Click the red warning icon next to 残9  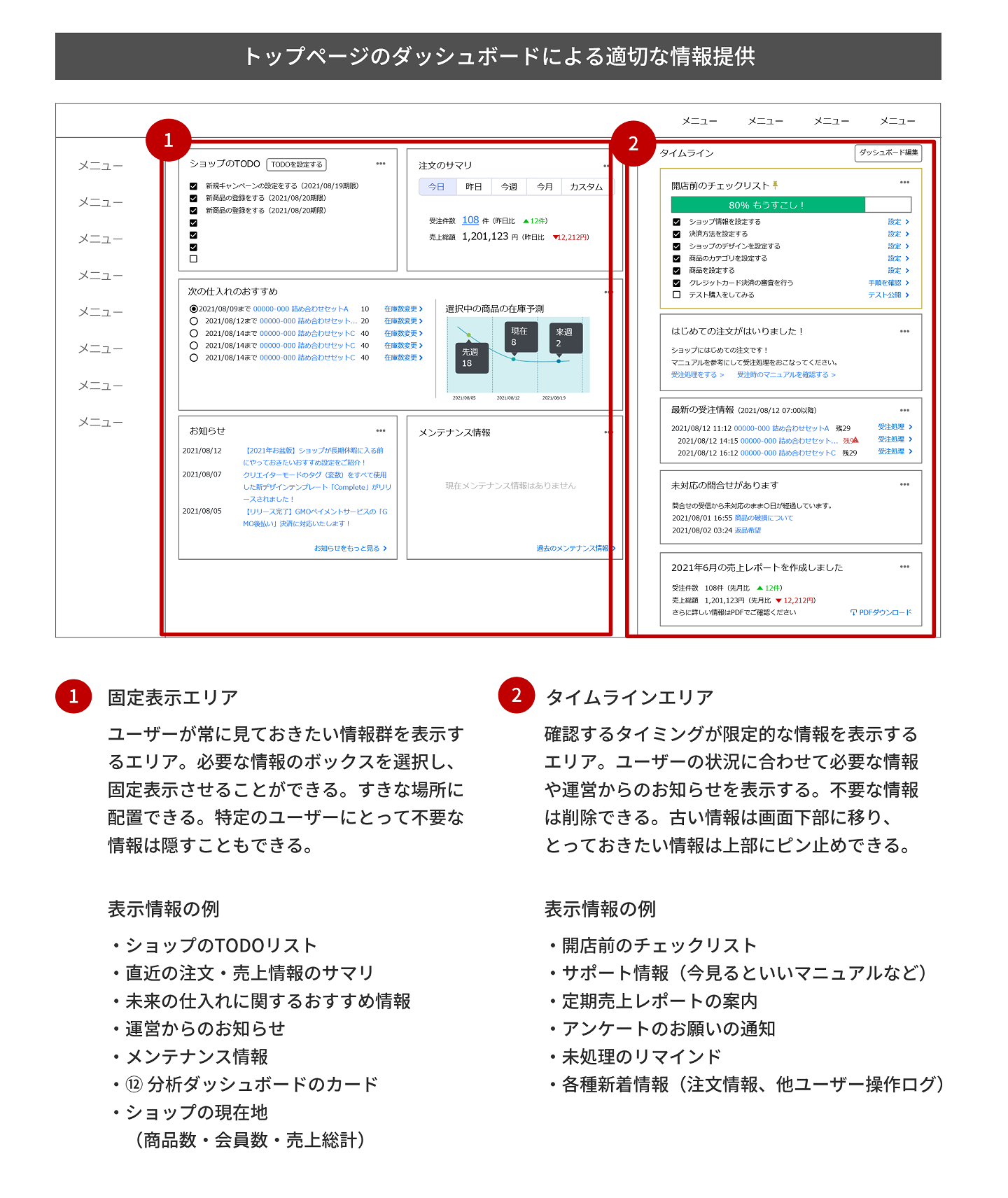855,440
